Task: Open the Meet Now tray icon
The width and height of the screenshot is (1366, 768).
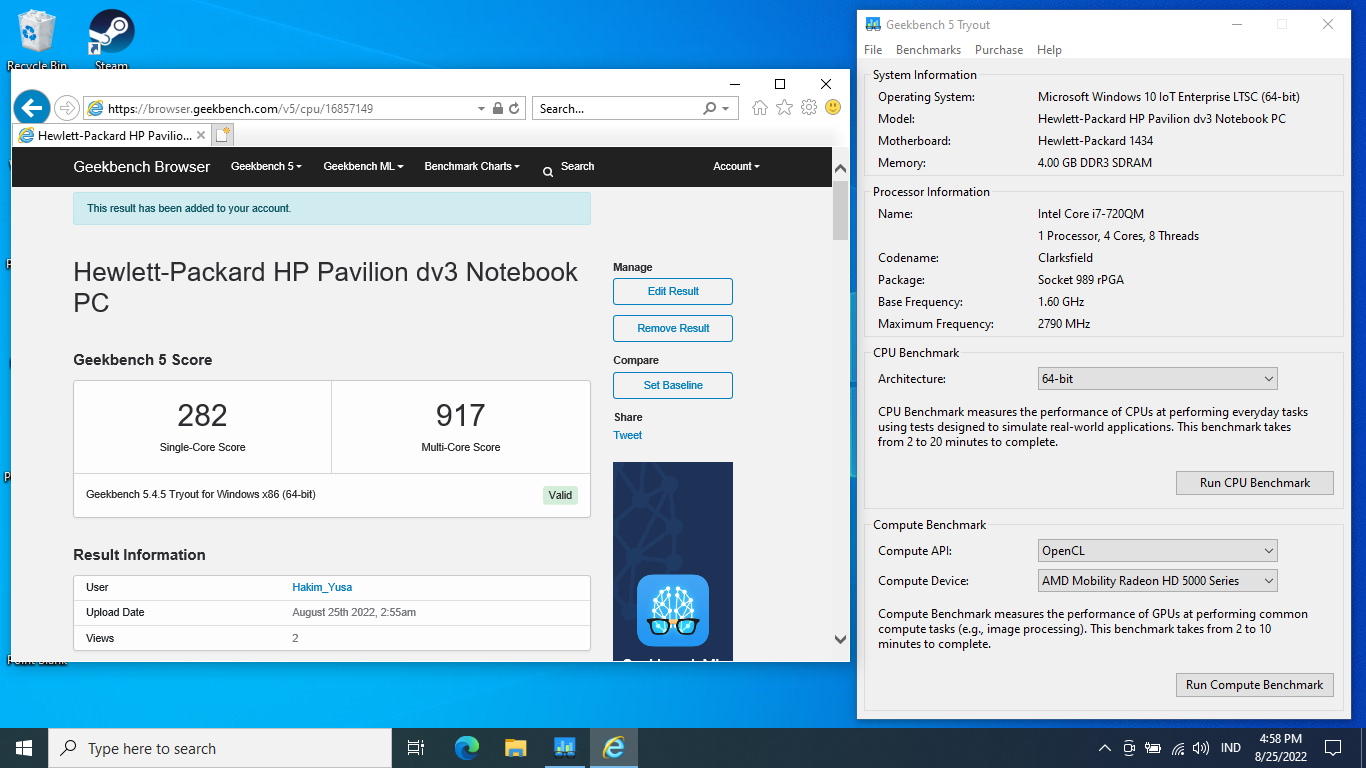Action: coord(1129,748)
